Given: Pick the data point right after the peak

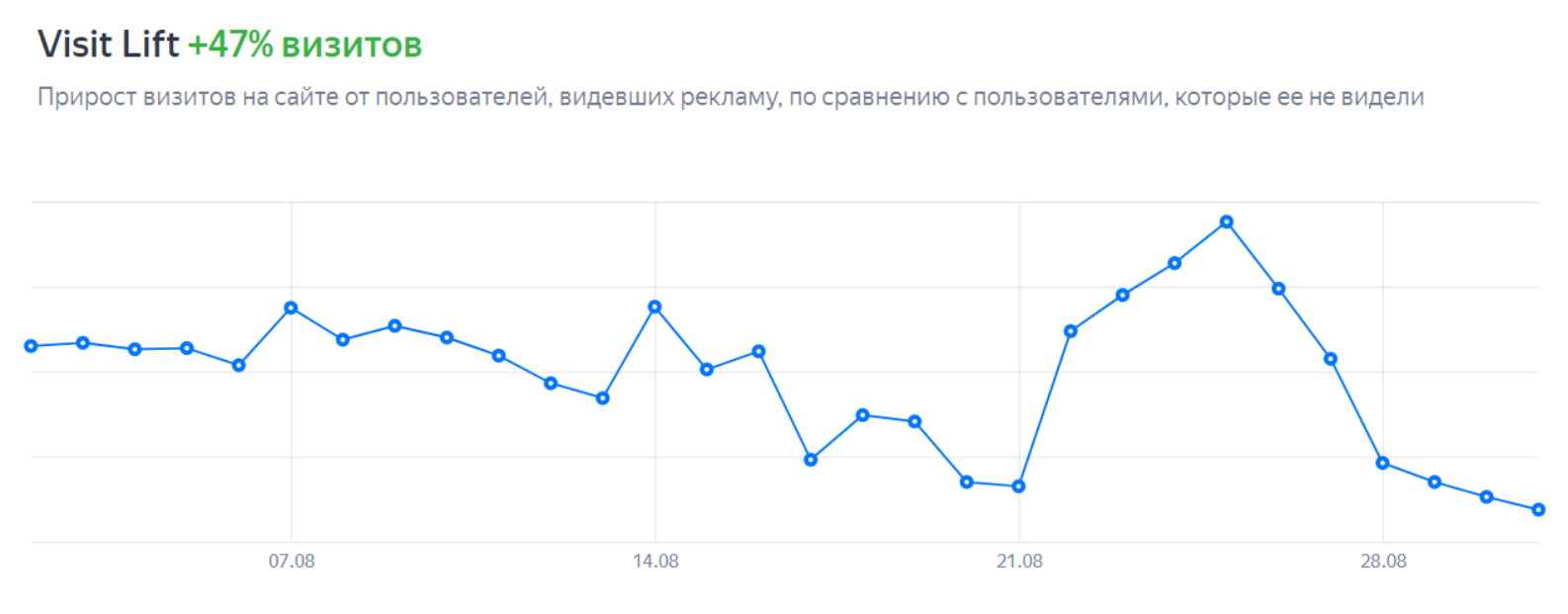Looking at the screenshot, I should (1278, 289).
